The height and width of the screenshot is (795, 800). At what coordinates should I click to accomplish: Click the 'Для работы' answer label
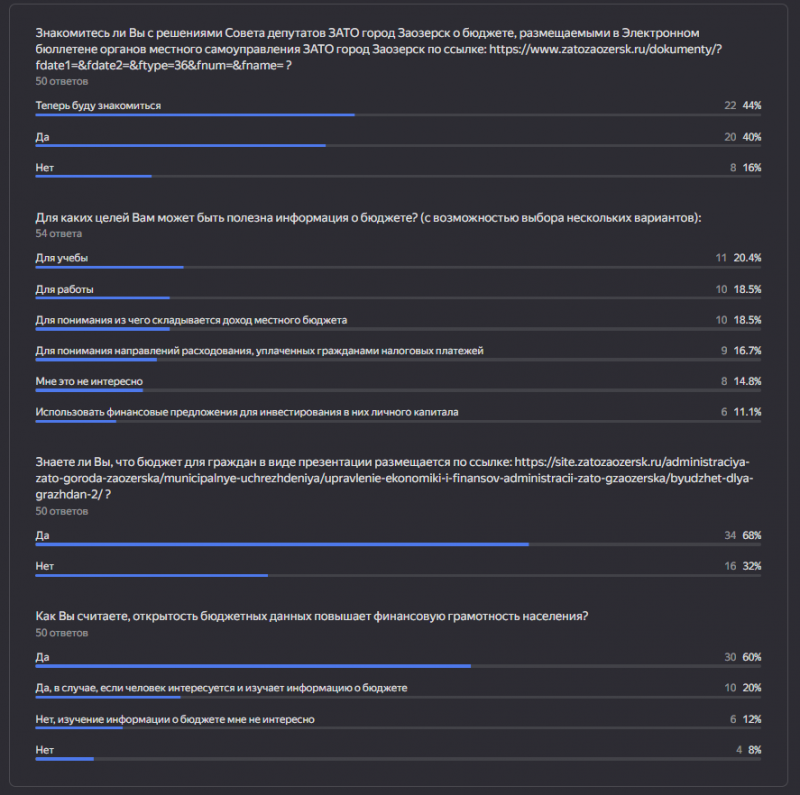(x=65, y=289)
